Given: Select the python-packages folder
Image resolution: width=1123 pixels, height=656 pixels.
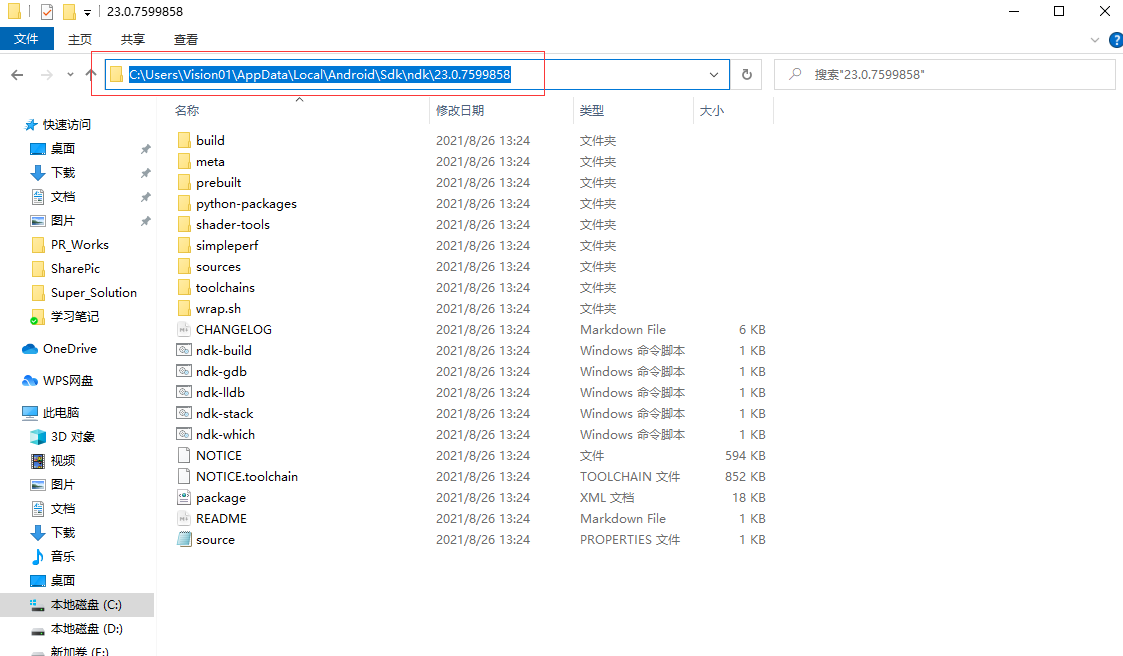Looking at the screenshot, I should click(x=246, y=203).
